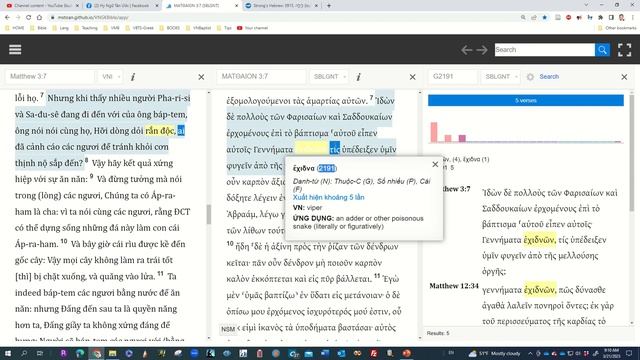Open Other bookmarks folder
Screen dimensions: 640x360
(x=617, y=28)
